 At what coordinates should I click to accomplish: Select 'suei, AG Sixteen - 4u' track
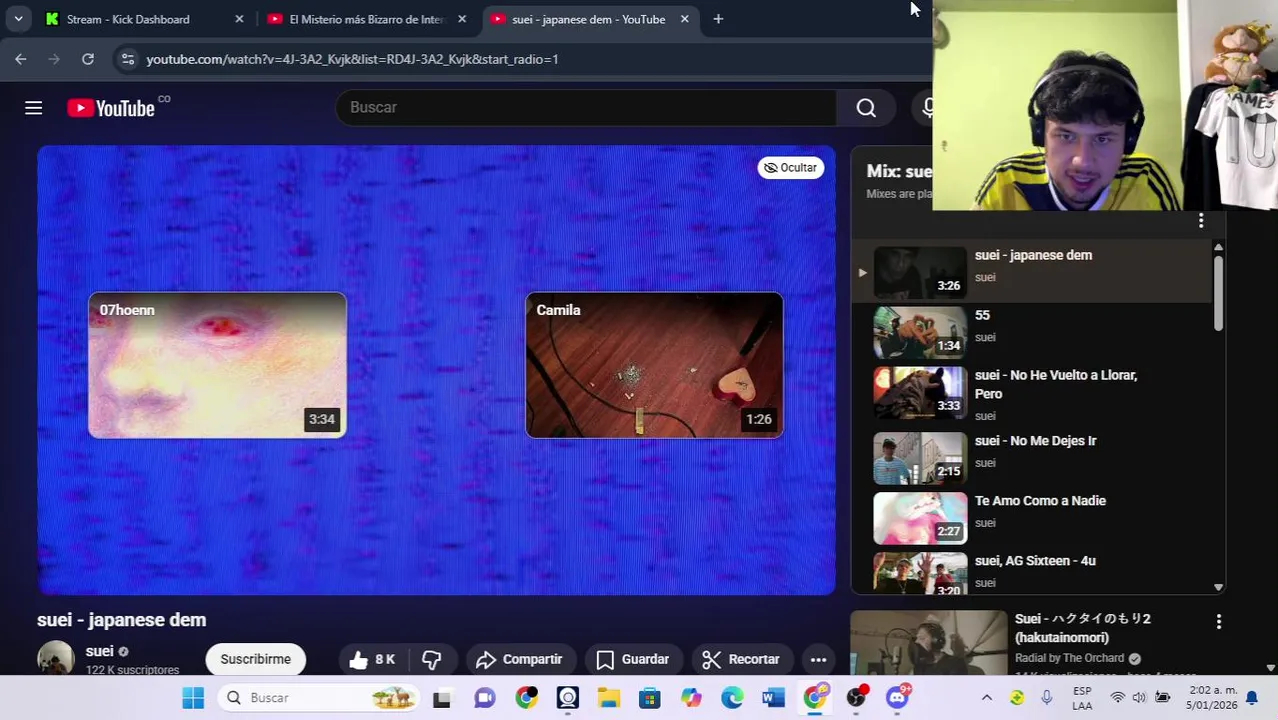coord(1032,572)
